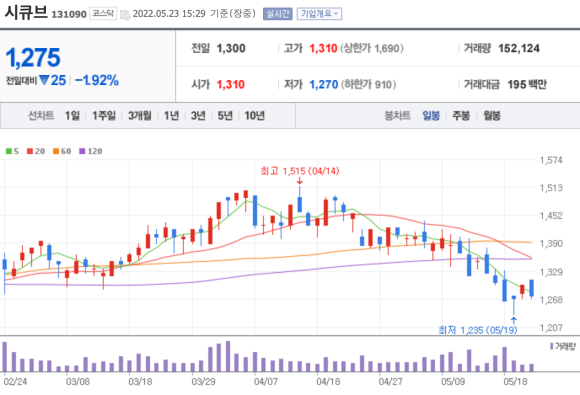Image resolution: width=580 pixels, height=395 pixels.
Task: Click the 하한가 910 text
Action: coord(368,85)
